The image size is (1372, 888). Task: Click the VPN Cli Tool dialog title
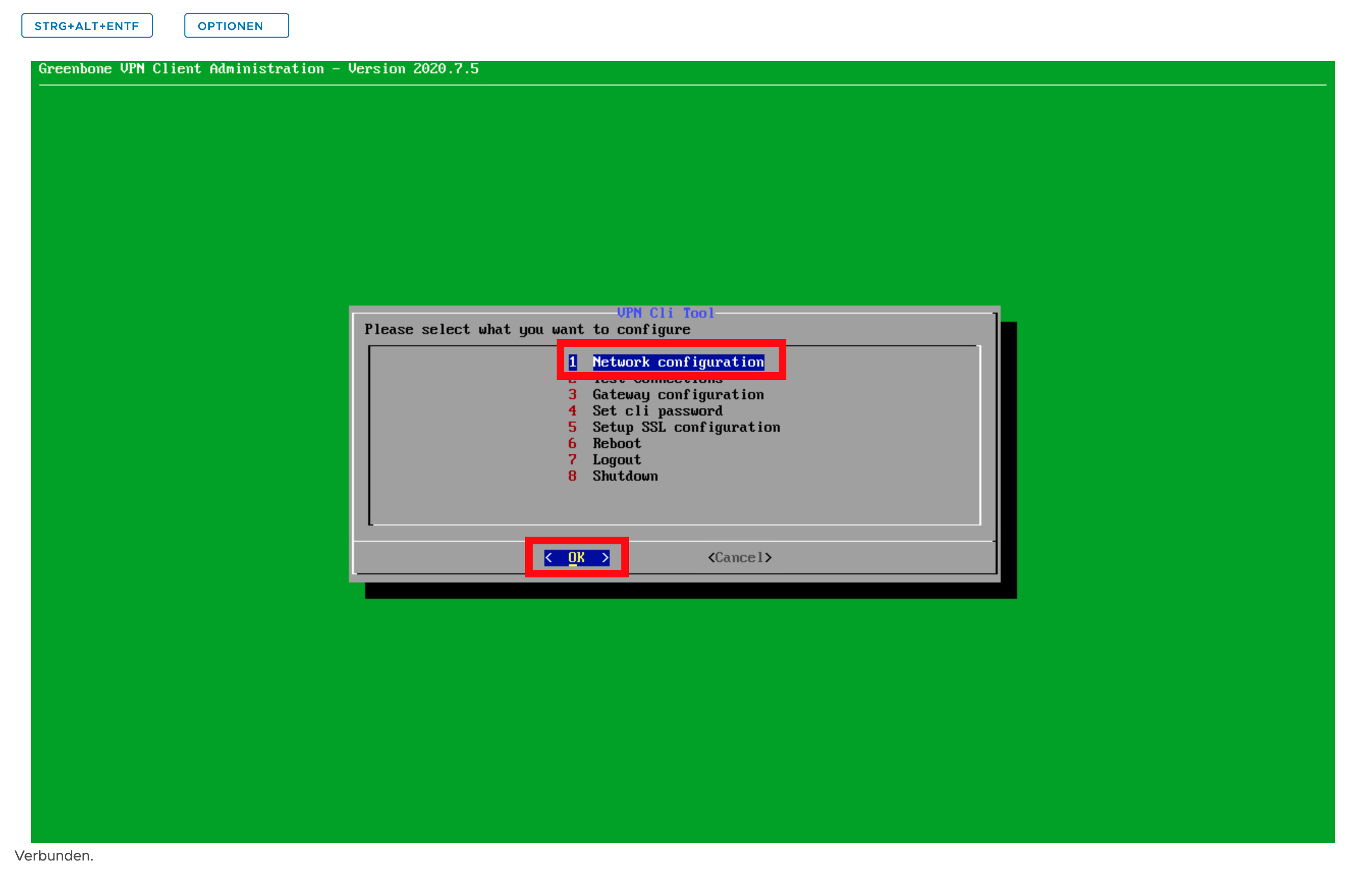point(666,313)
